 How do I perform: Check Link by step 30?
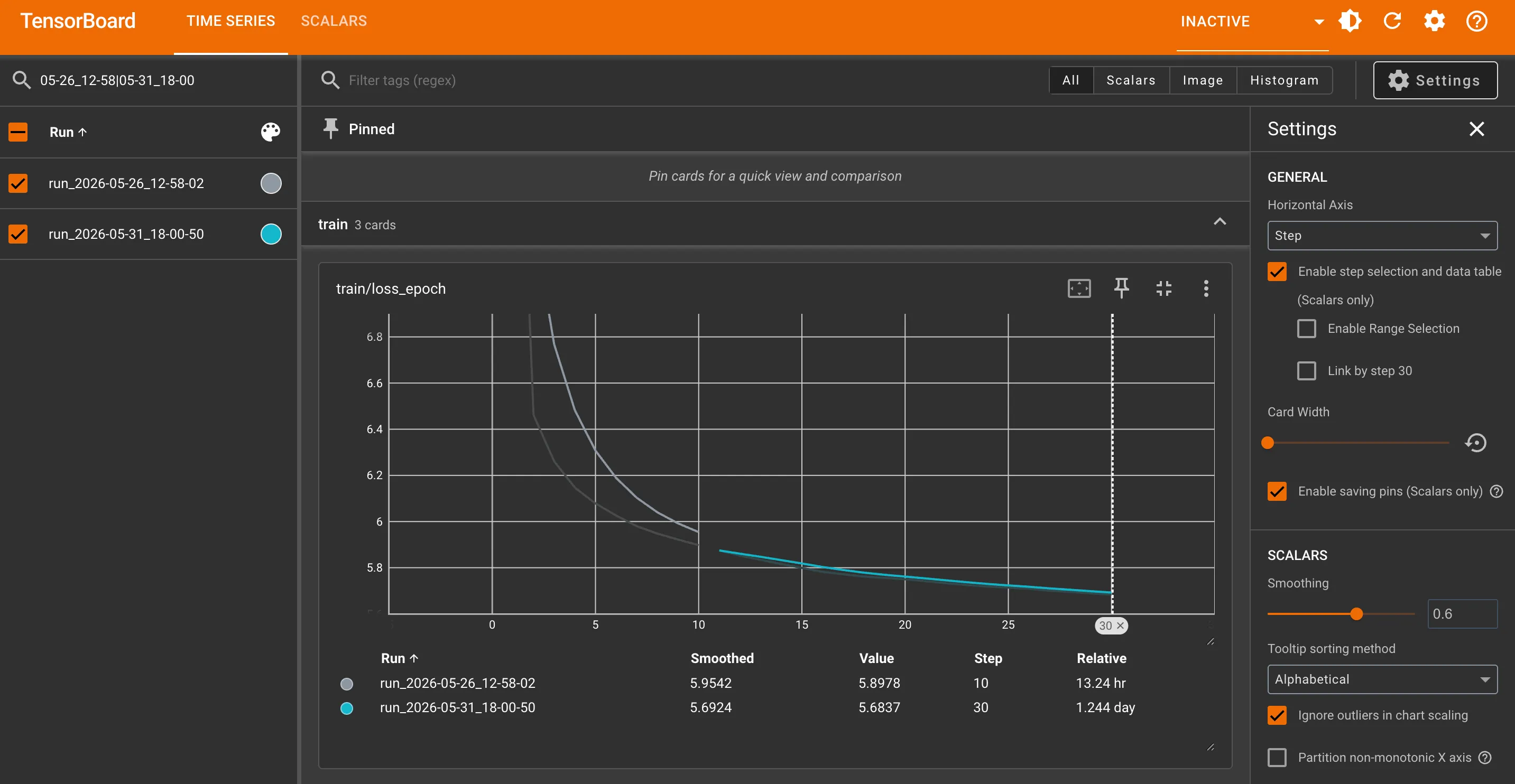[x=1306, y=371]
